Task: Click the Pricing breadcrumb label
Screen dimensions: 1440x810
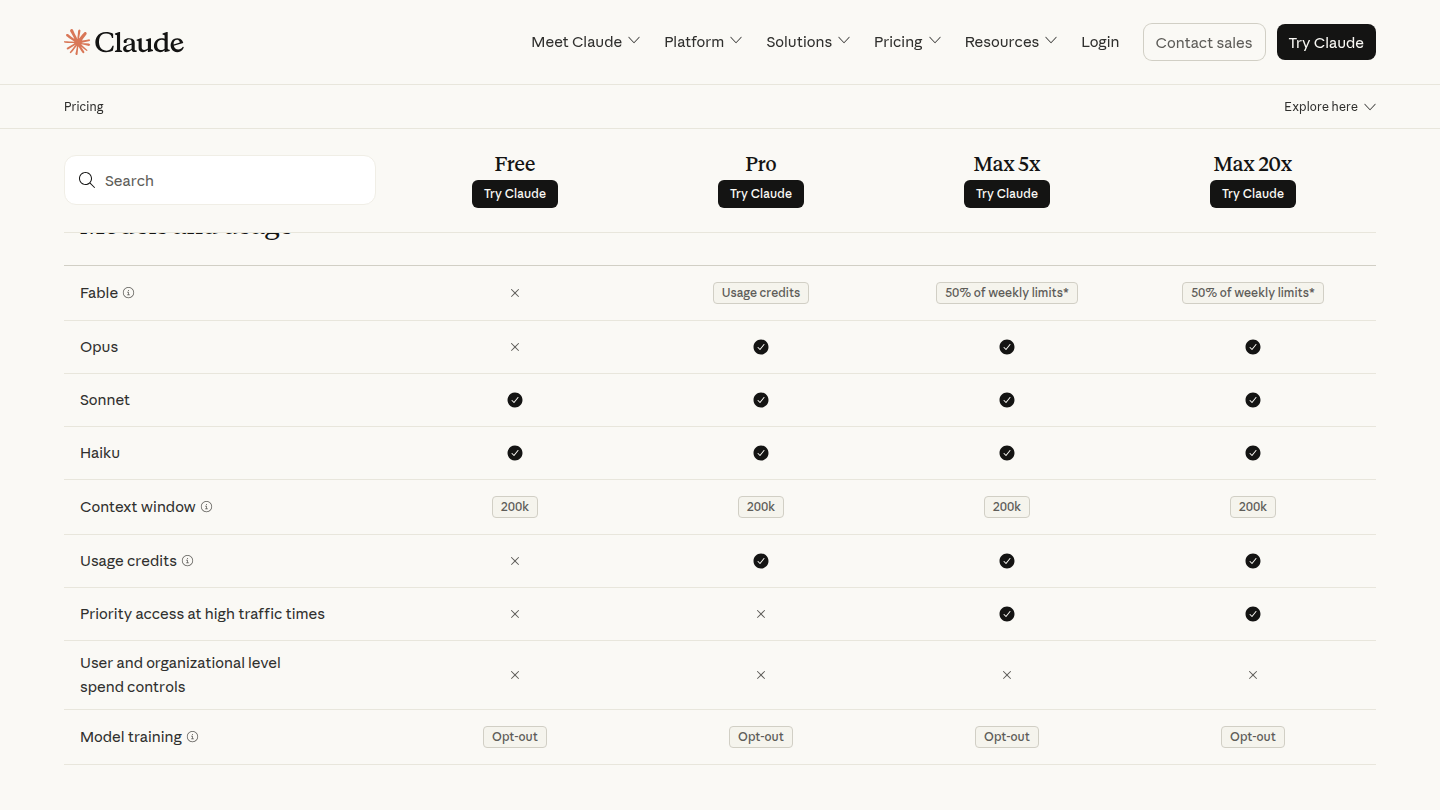Action: [84, 107]
